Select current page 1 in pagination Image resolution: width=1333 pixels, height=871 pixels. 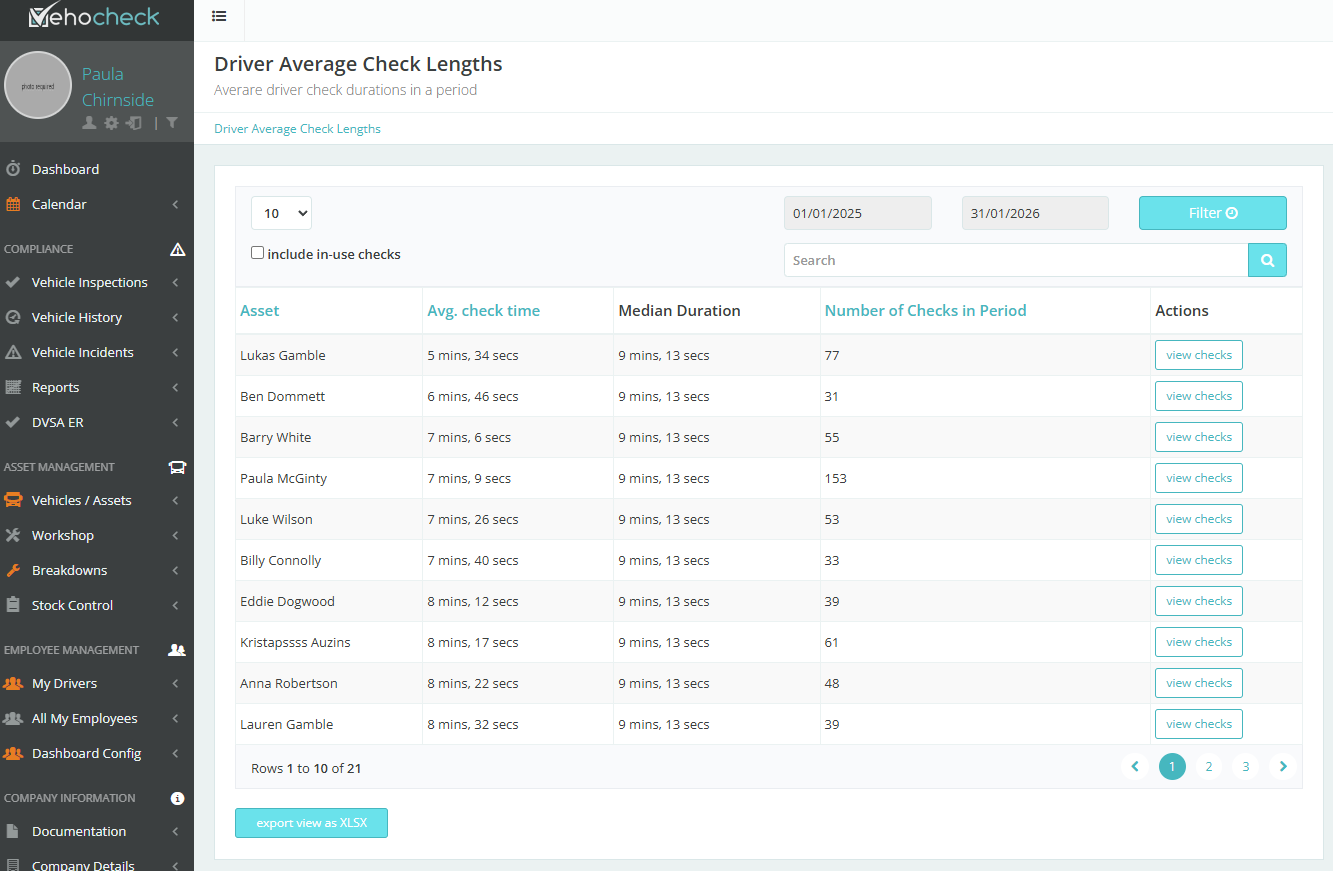1172,767
